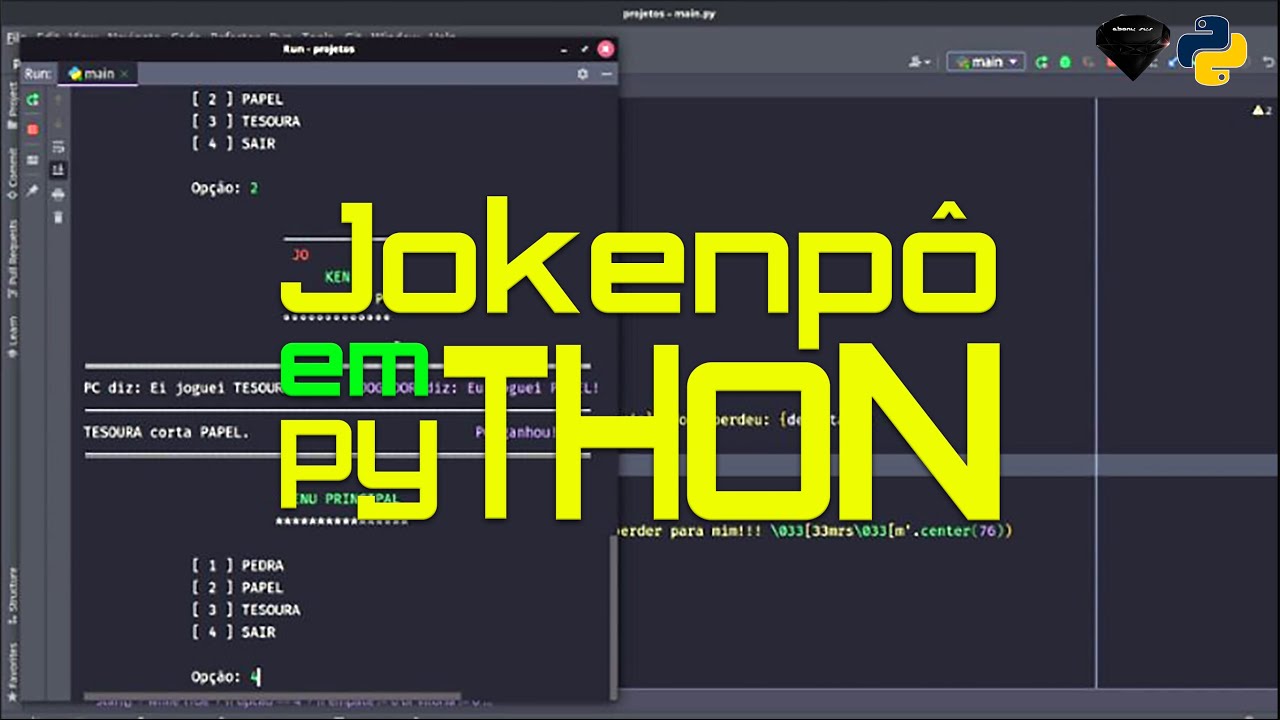The image size is (1280, 720).
Task: Click the lower '[ 4 ] SAIR' console line
Action: pos(233,632)
